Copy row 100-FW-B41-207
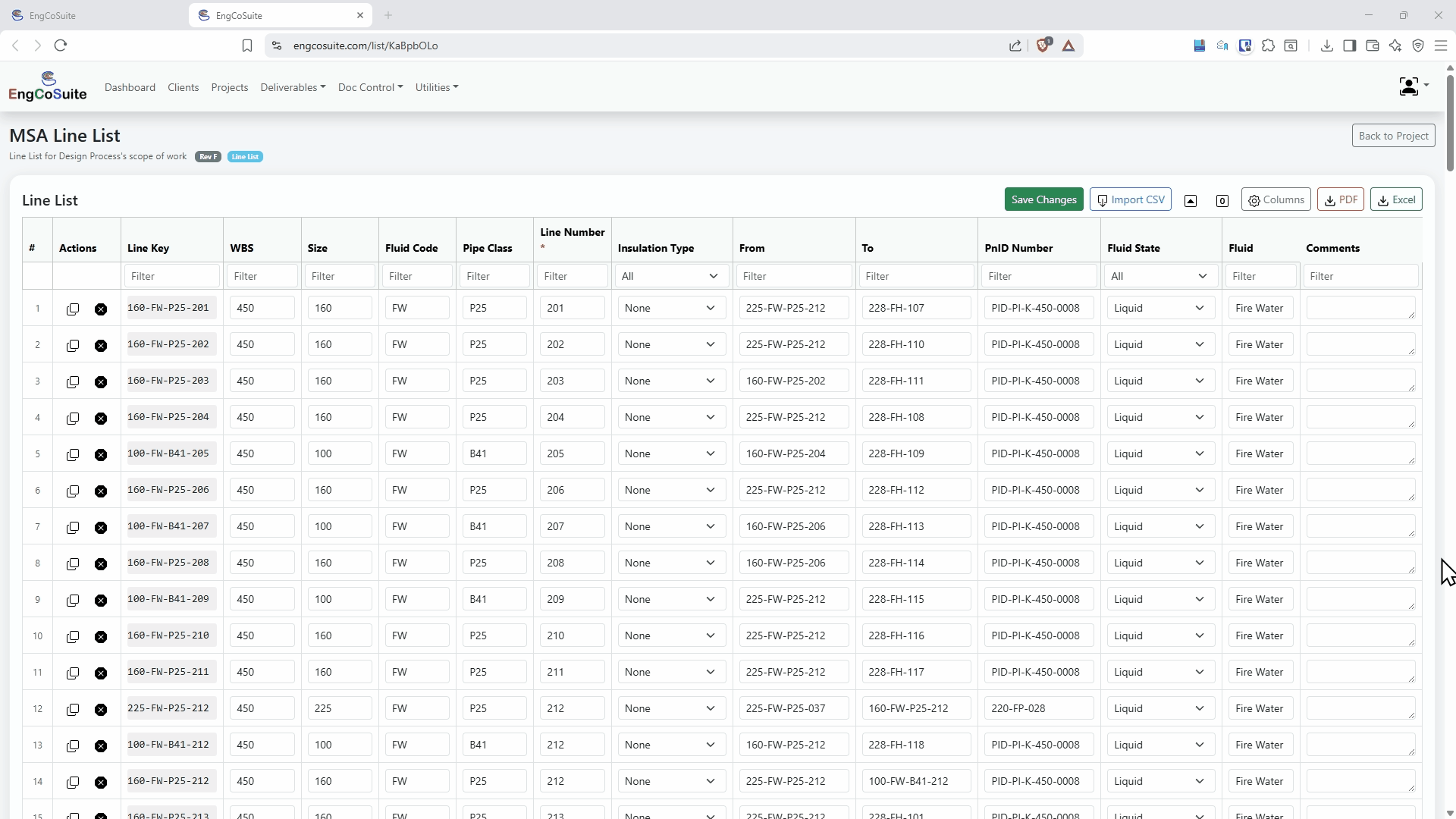1456x819 pixels. coord(73,528)
